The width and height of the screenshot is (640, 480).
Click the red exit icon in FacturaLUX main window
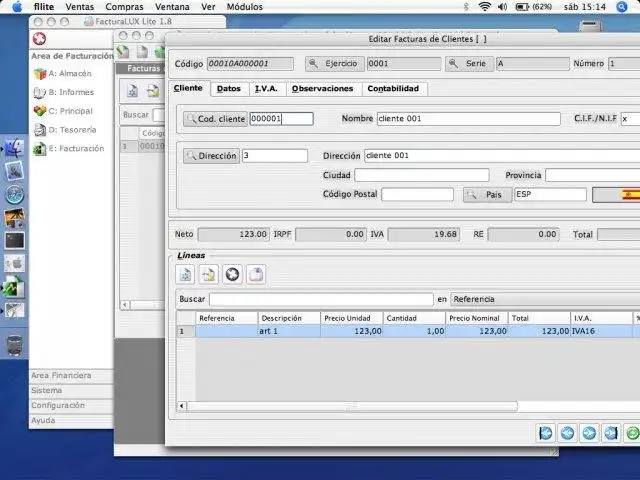coord(39,39)
